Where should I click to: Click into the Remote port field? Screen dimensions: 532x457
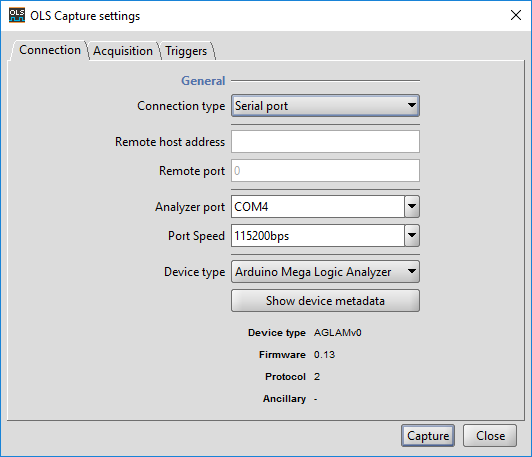325,171
